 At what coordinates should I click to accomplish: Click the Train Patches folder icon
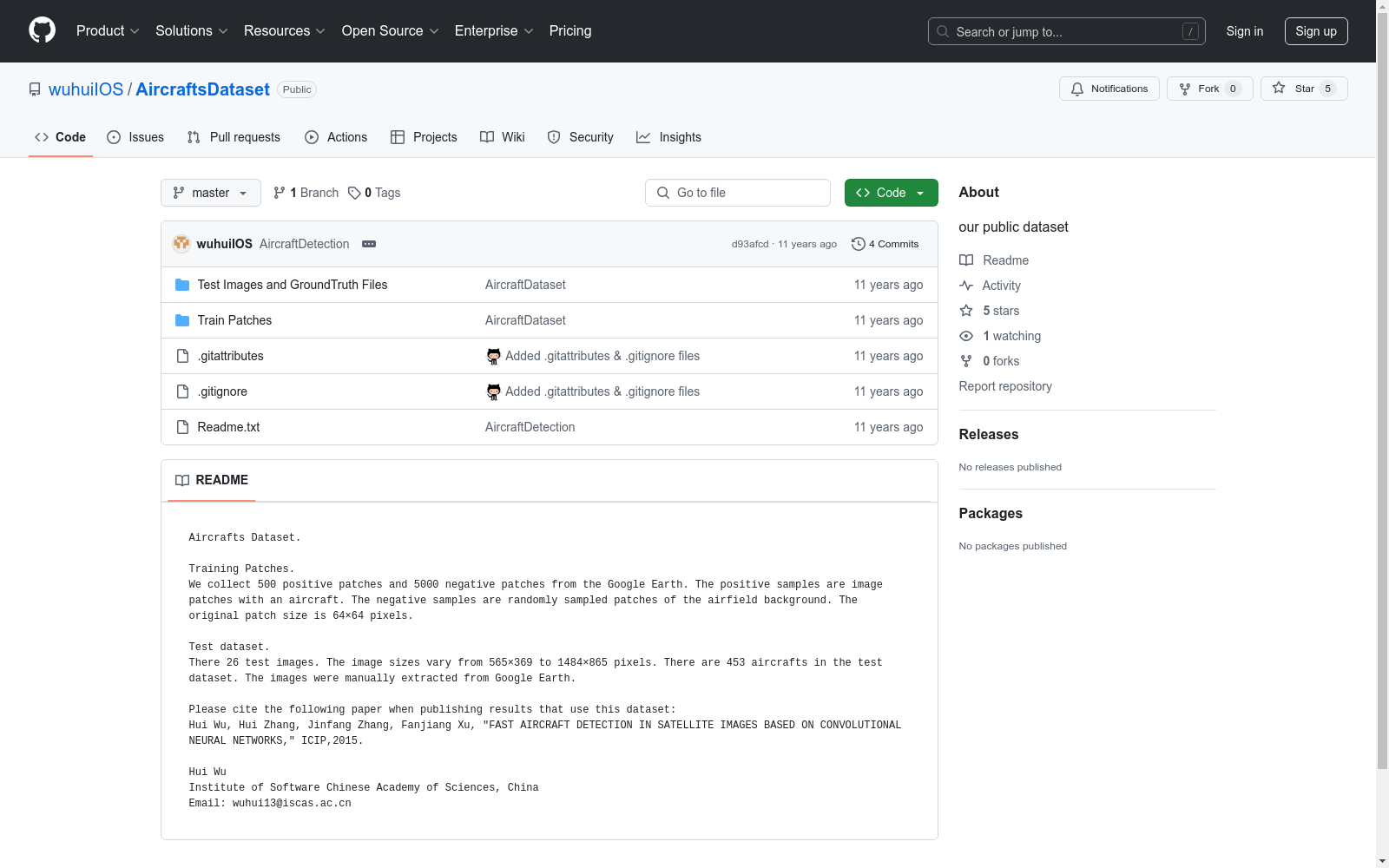[182, 320]
